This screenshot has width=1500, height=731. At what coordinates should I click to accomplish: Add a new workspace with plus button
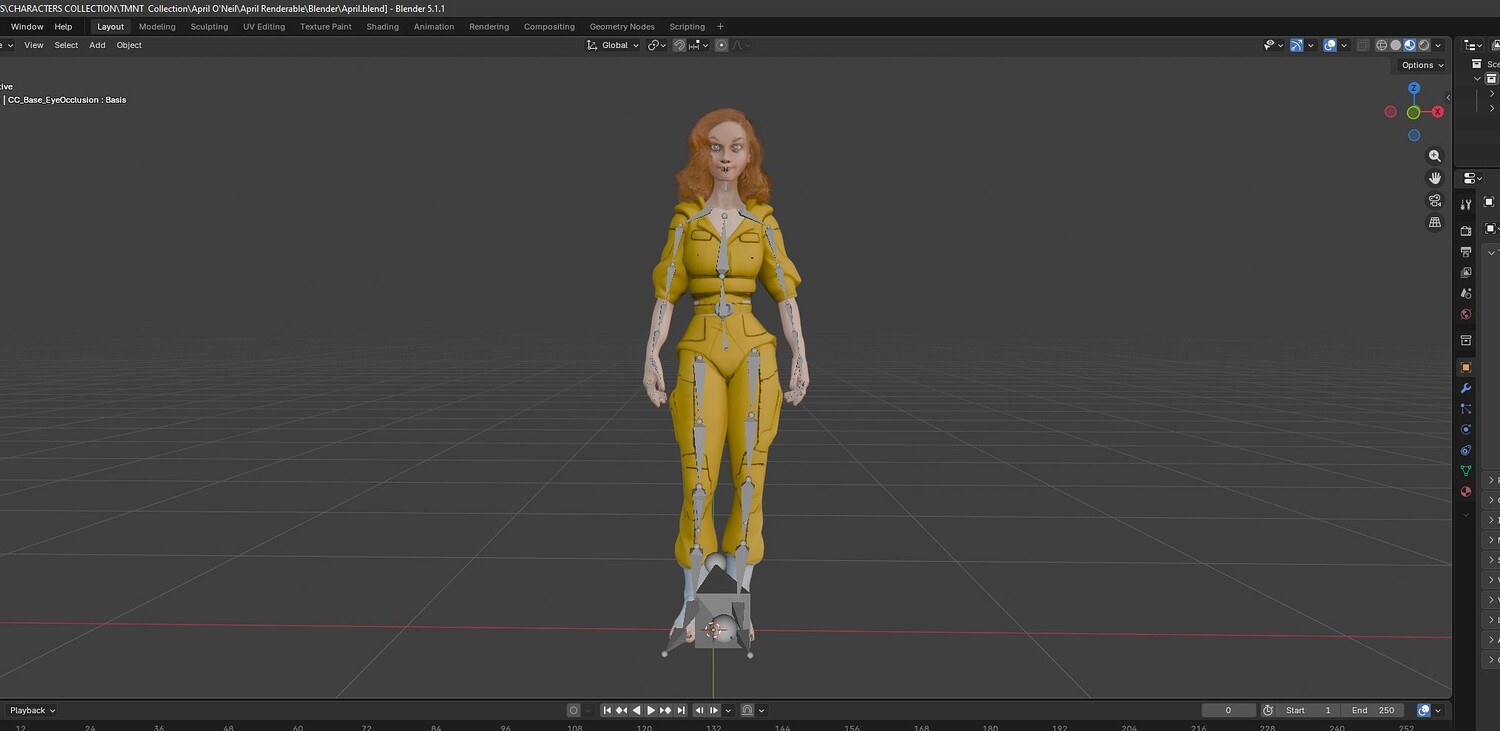click(720, 27)
